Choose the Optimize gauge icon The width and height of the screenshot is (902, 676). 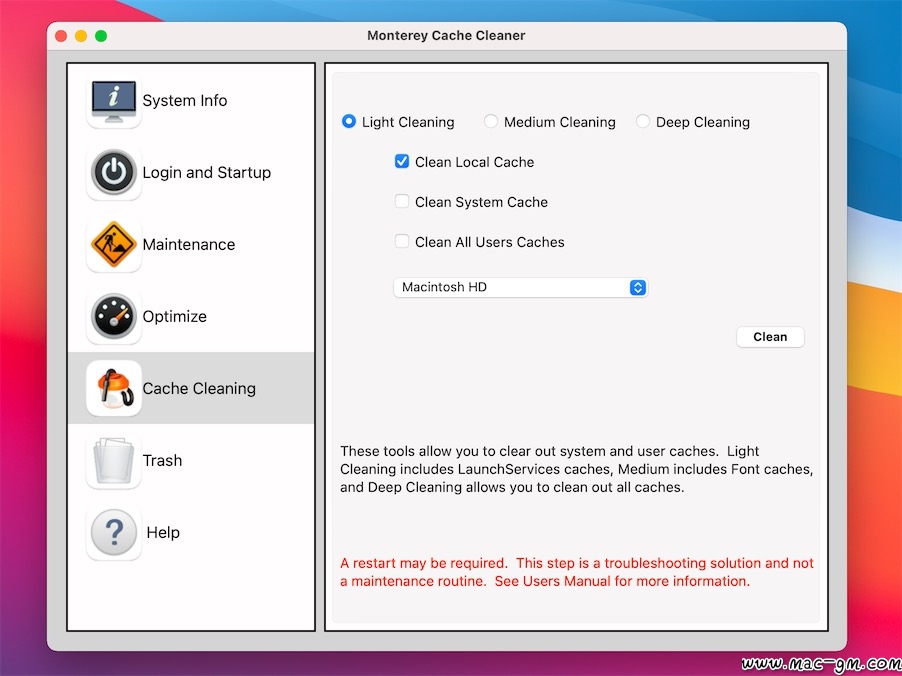click(114, 316)
